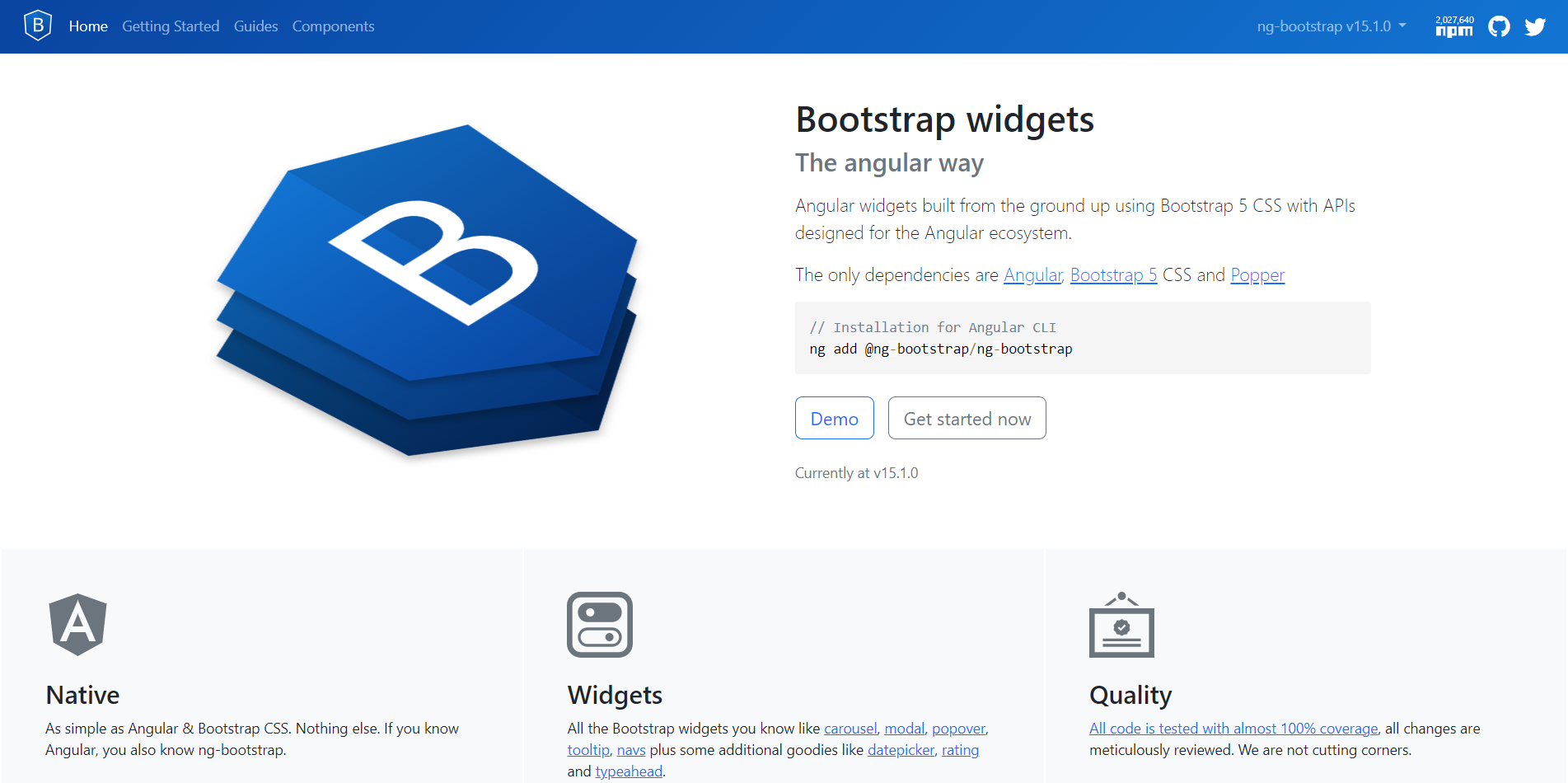Click the ng add installation command text
Viewport: 1568px width, 783px height.
[x=940, y=349]
